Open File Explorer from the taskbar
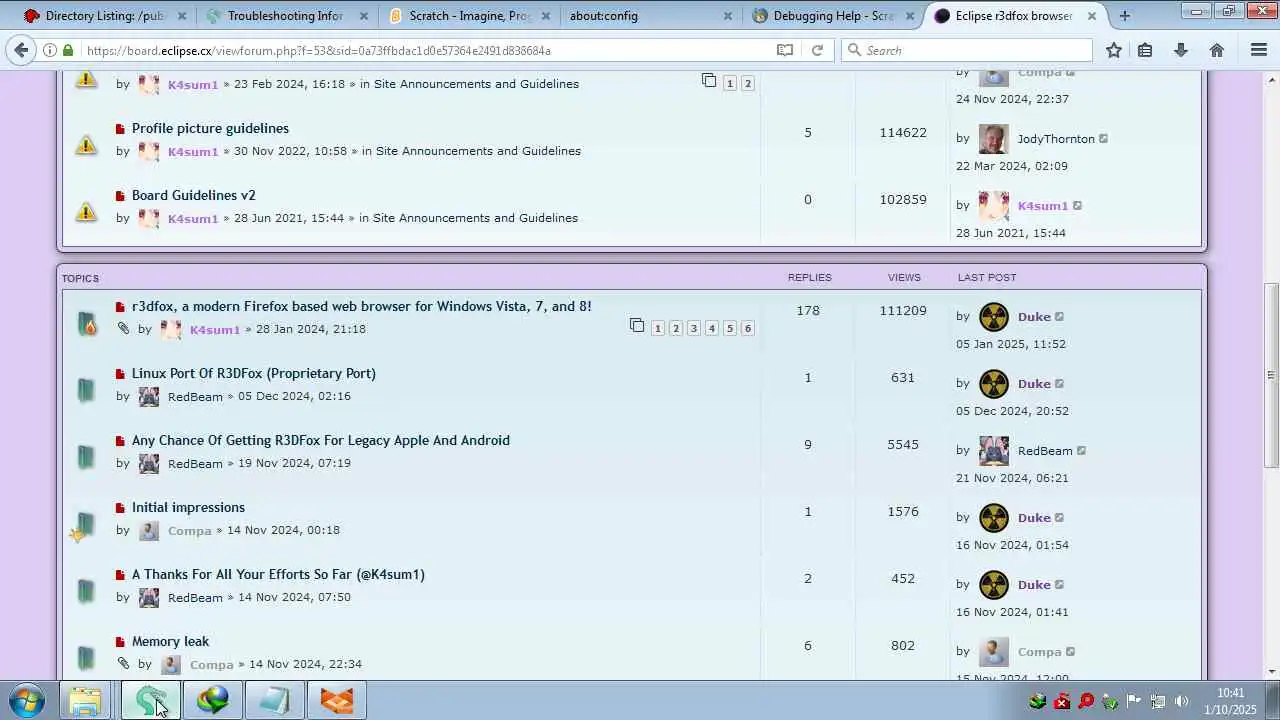This screenshot has height=720, width=1280. coord(86,700)
